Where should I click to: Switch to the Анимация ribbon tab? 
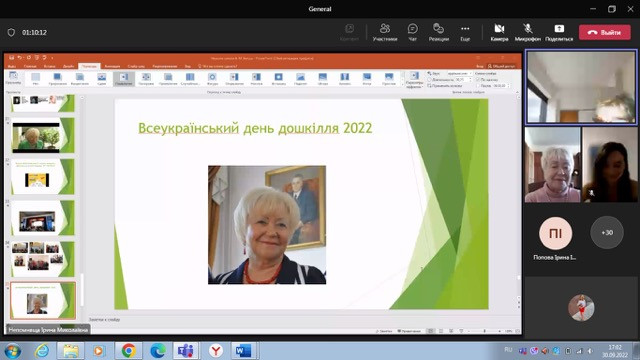tap(112, 66)
